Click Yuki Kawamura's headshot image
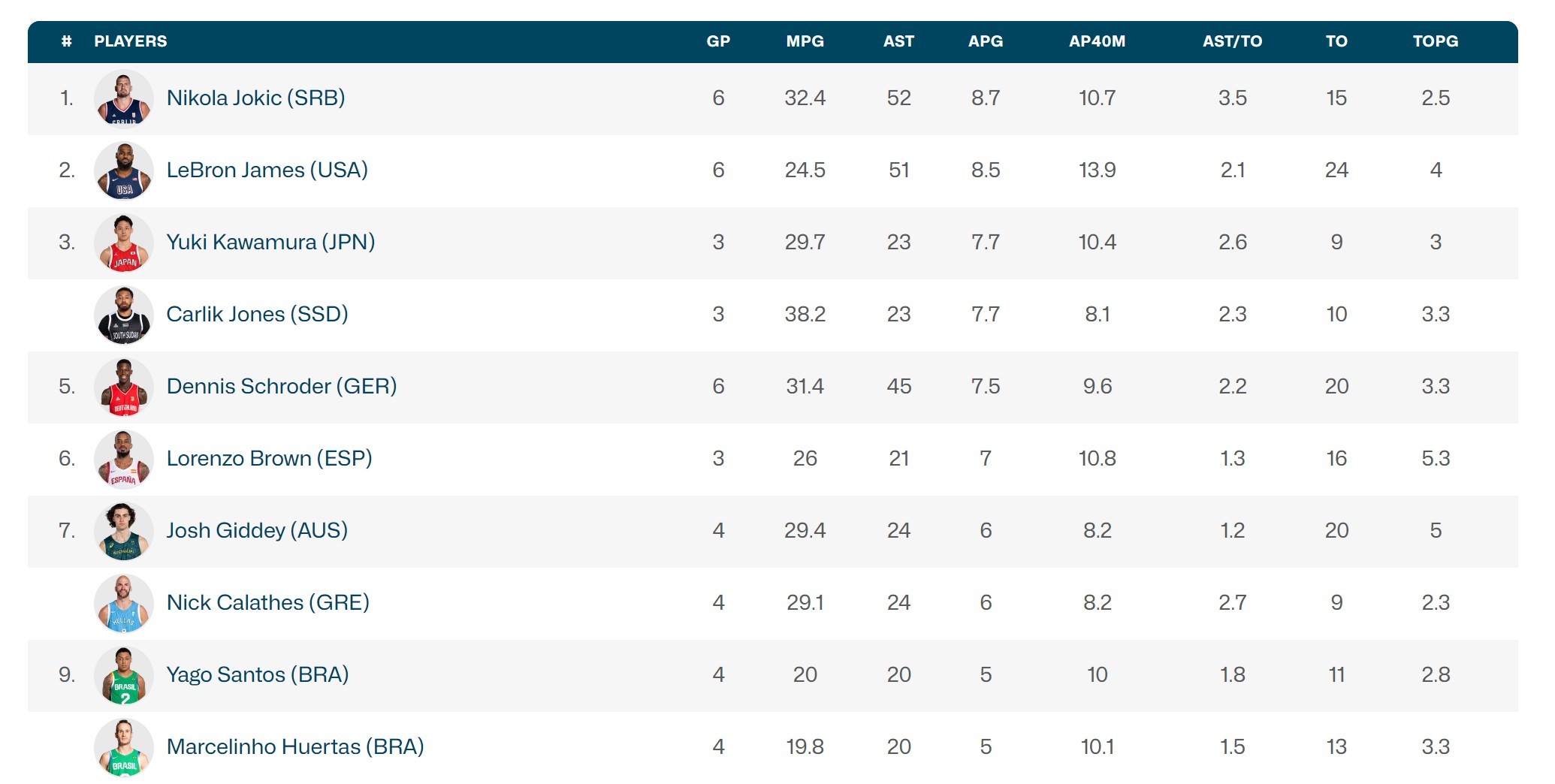The width and height of the screenshot is (1555, 784). [x=124, y=243]
